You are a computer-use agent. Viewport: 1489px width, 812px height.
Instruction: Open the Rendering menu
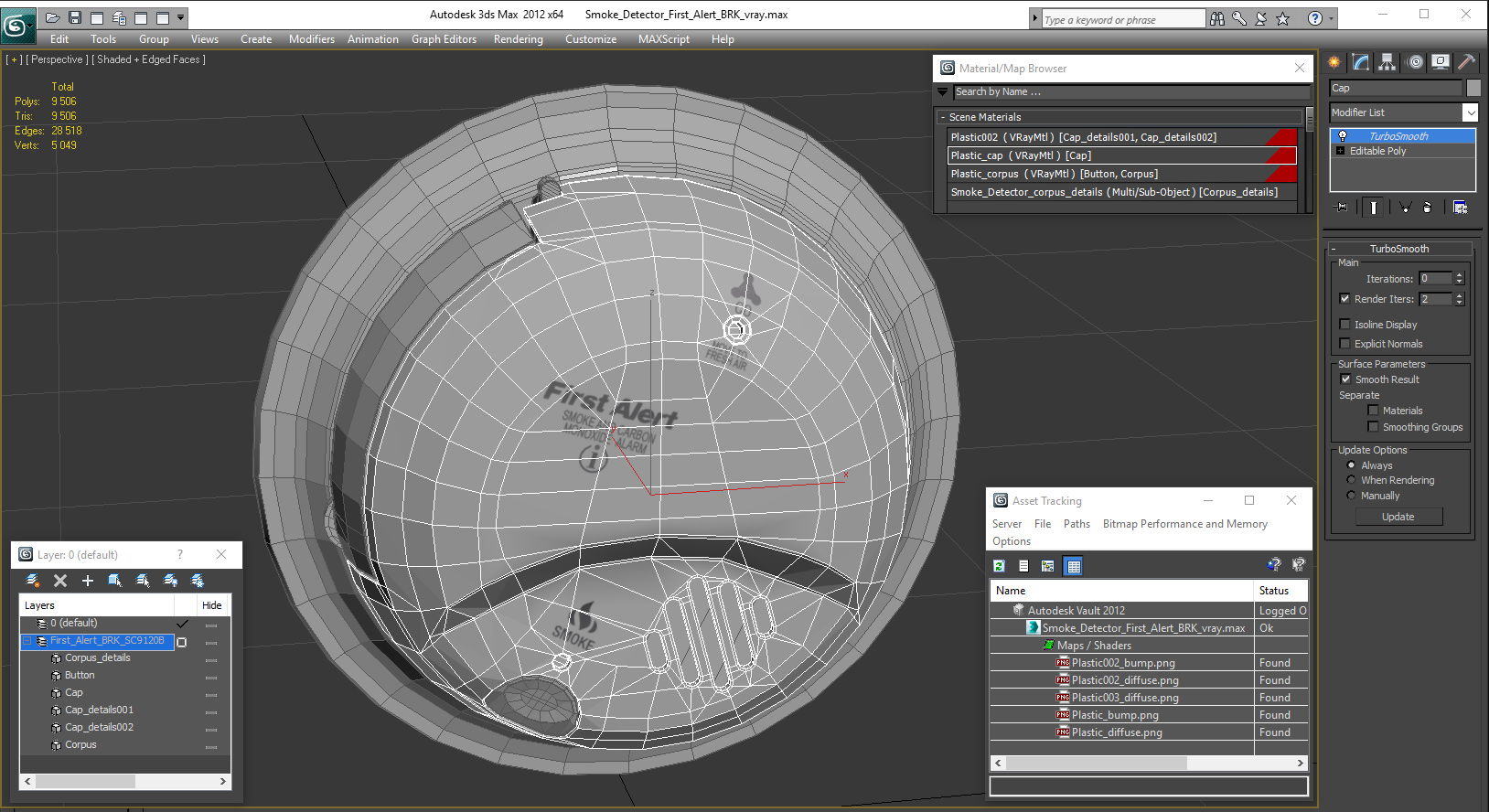(x=518, y=39)
